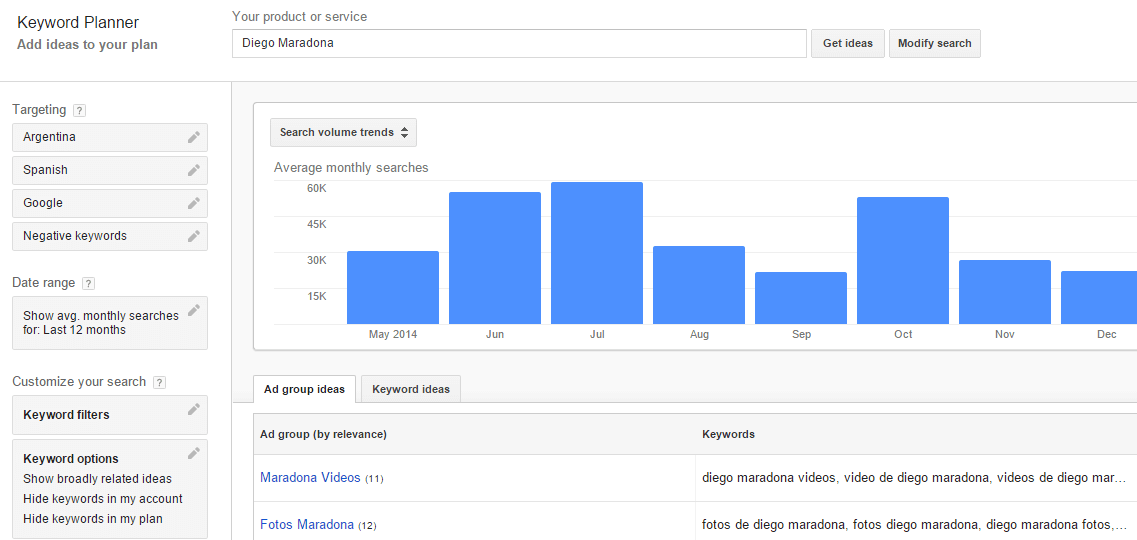Click the Aug chart bar

click(699, 286)
